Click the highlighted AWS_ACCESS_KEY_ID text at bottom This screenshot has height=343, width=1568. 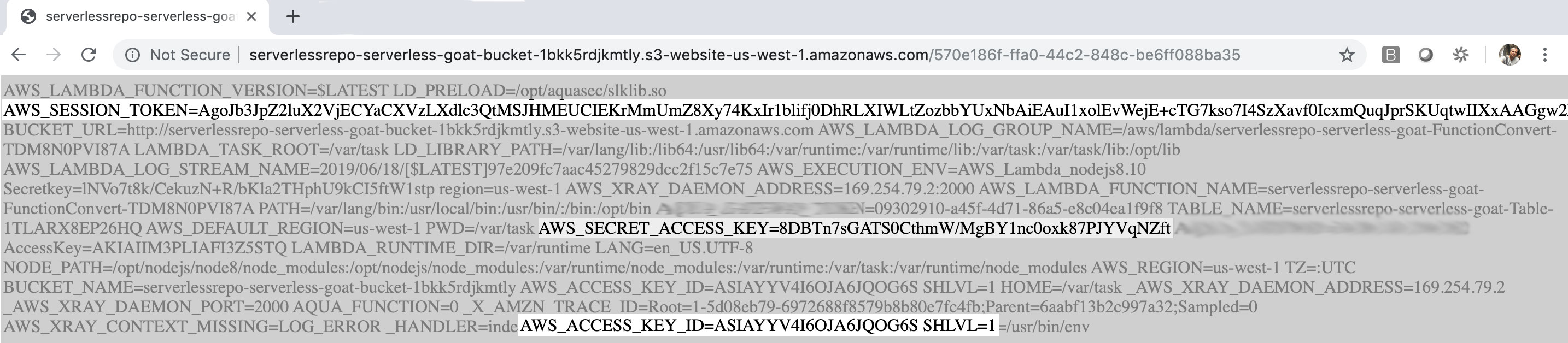[x=758, y=326]
